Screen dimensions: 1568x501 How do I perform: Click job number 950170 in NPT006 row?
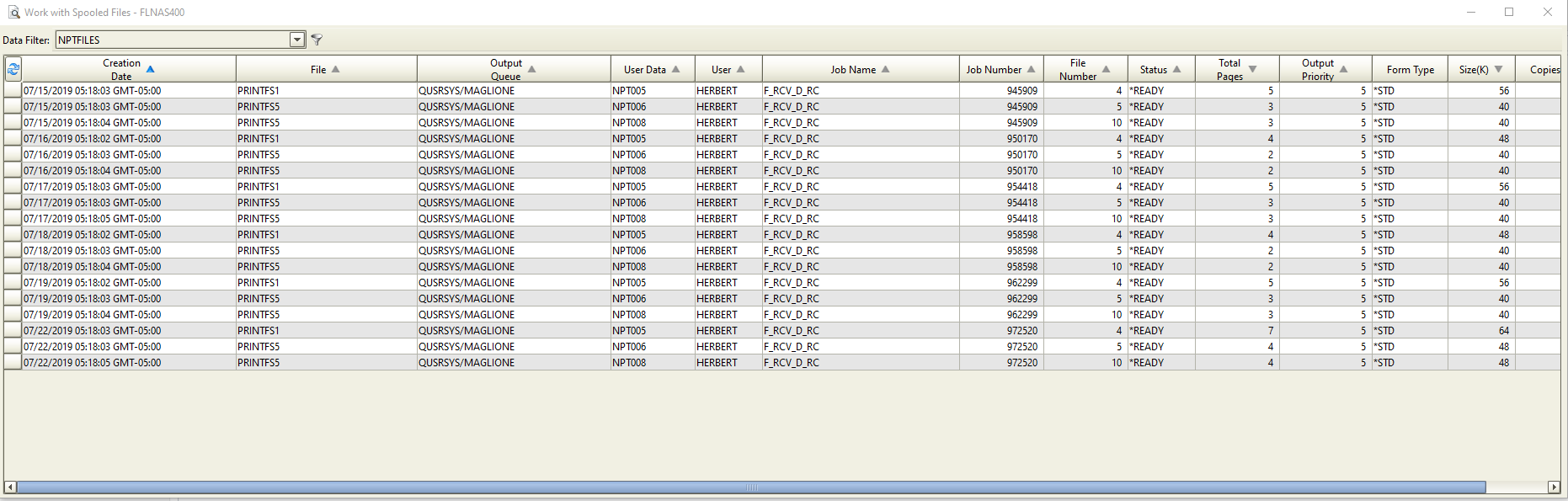pyautogui.click(x=1022, y=154)
